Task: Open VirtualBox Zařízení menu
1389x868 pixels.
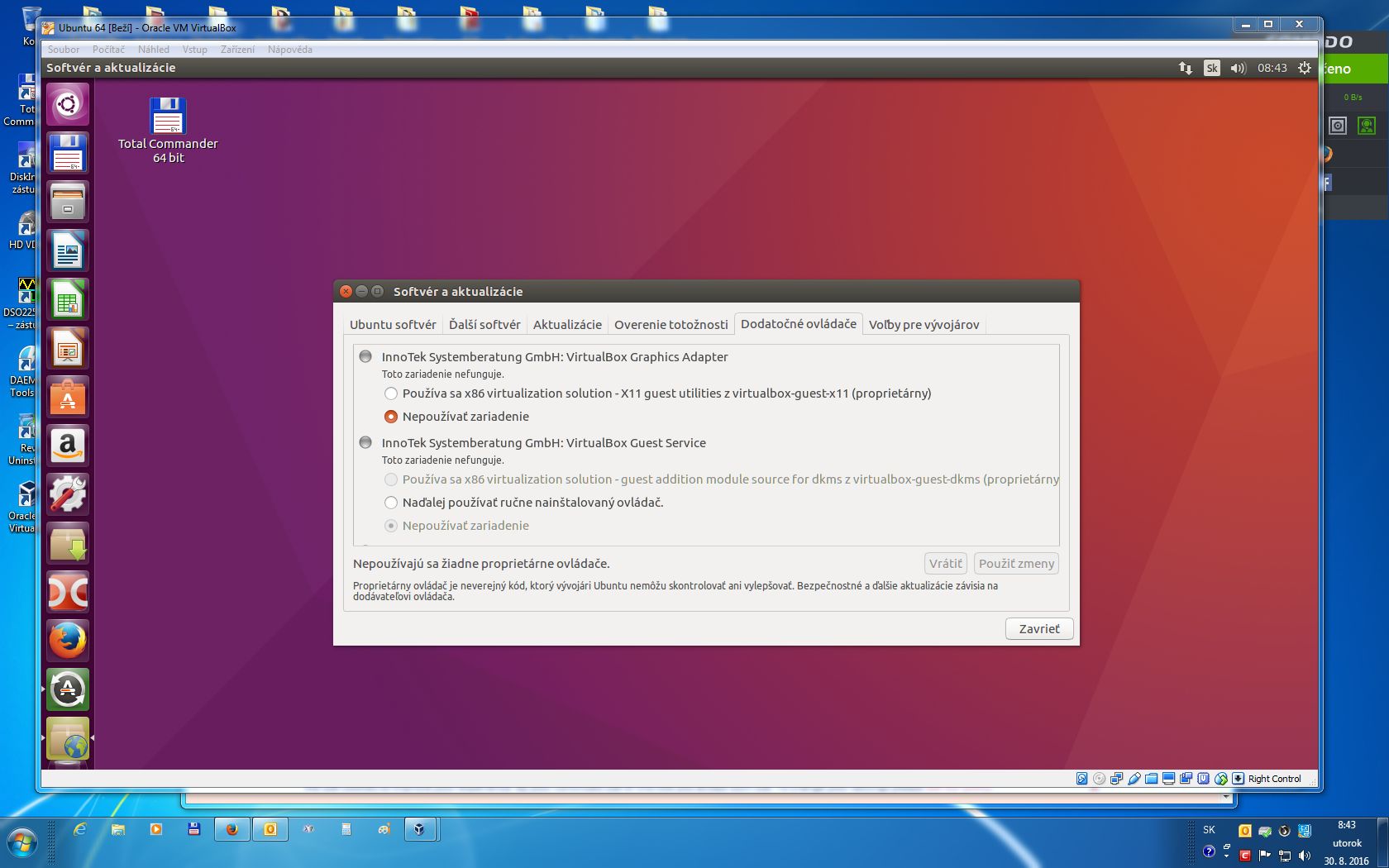Action: (x=237, y=50)
